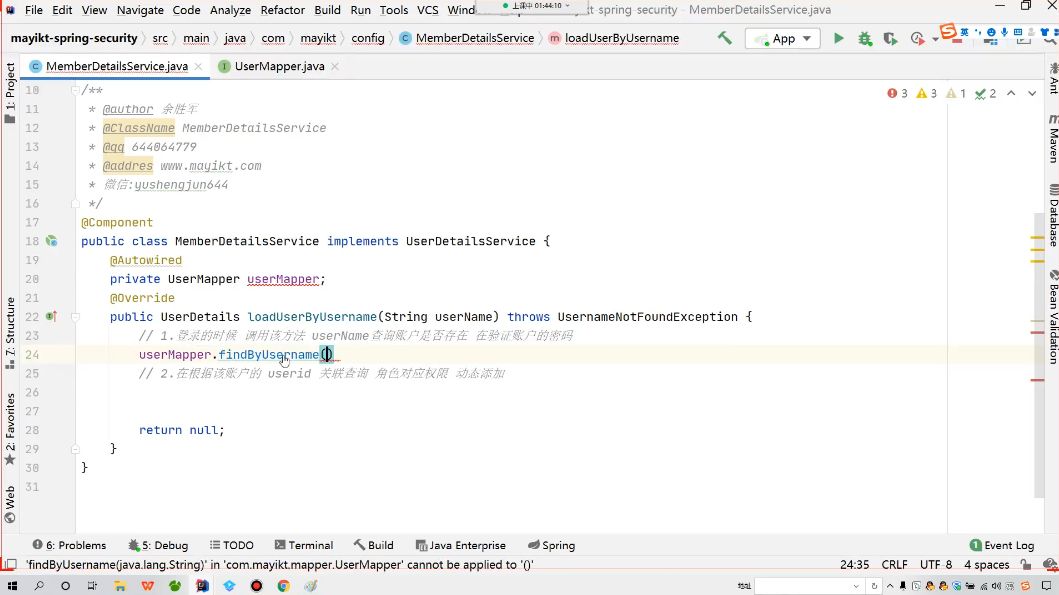Switch to the UserMapper.java tab
Screen dimensions: 1059x595
click(x=279, y=66)
